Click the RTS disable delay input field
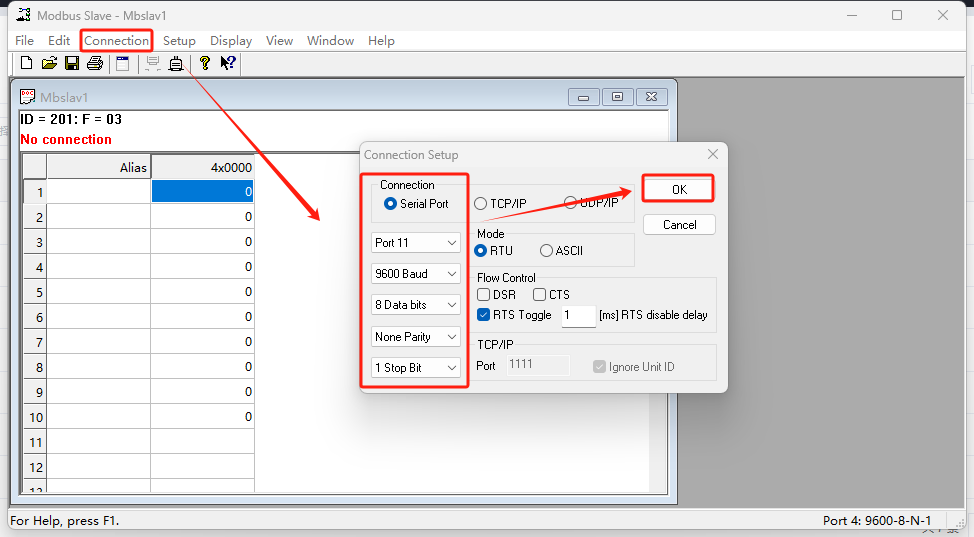The height and width of the screenshot is (537, 974). pos(578,315)
